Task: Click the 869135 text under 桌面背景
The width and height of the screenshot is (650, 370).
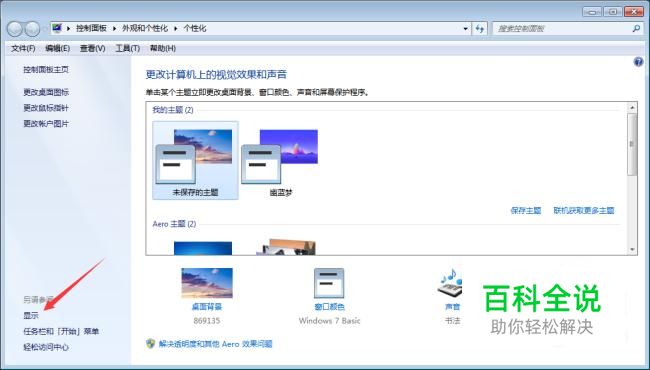Action: click(207, 321)
